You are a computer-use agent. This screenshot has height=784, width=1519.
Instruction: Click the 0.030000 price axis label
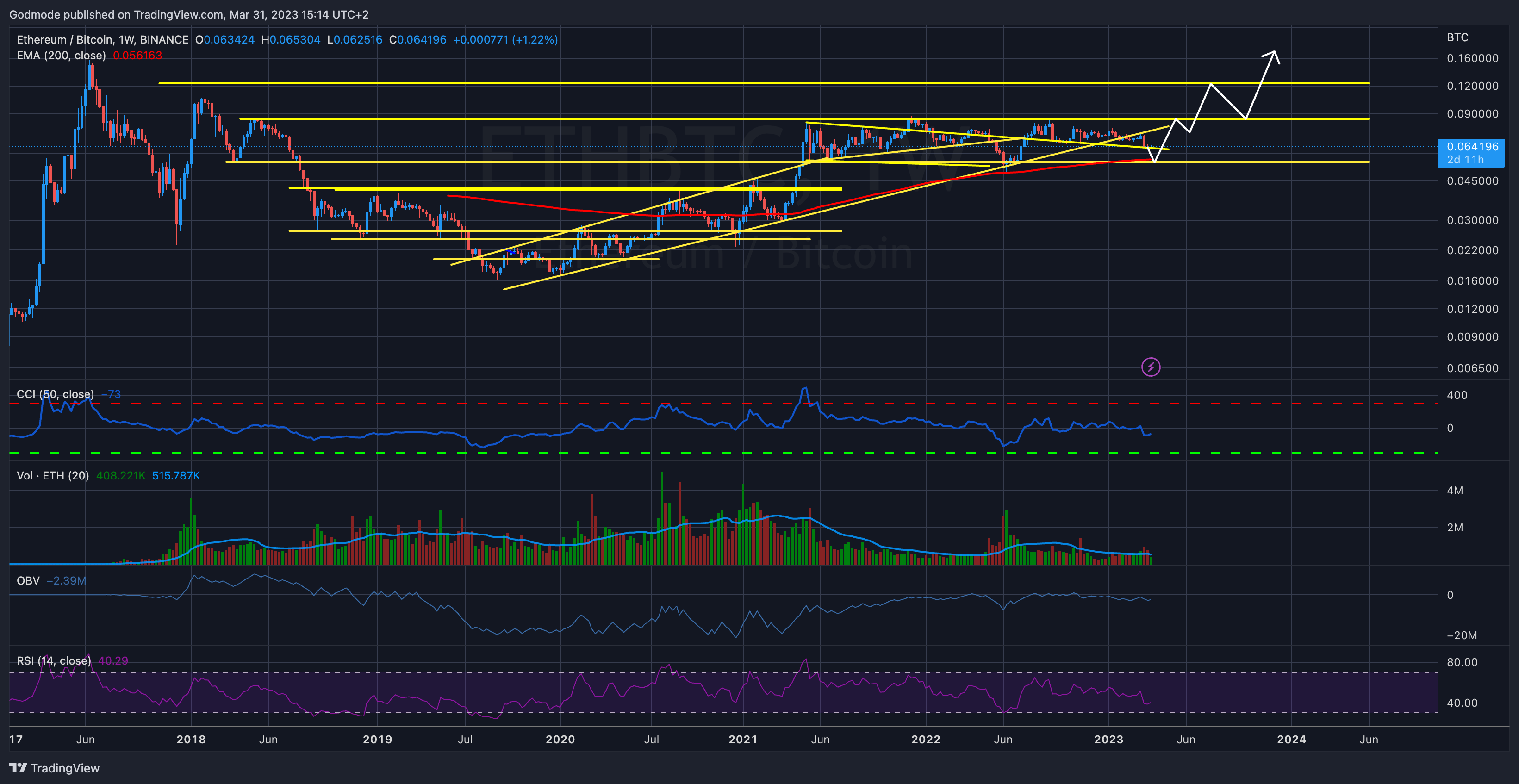pyautogui.click(x=1472, y=220)
